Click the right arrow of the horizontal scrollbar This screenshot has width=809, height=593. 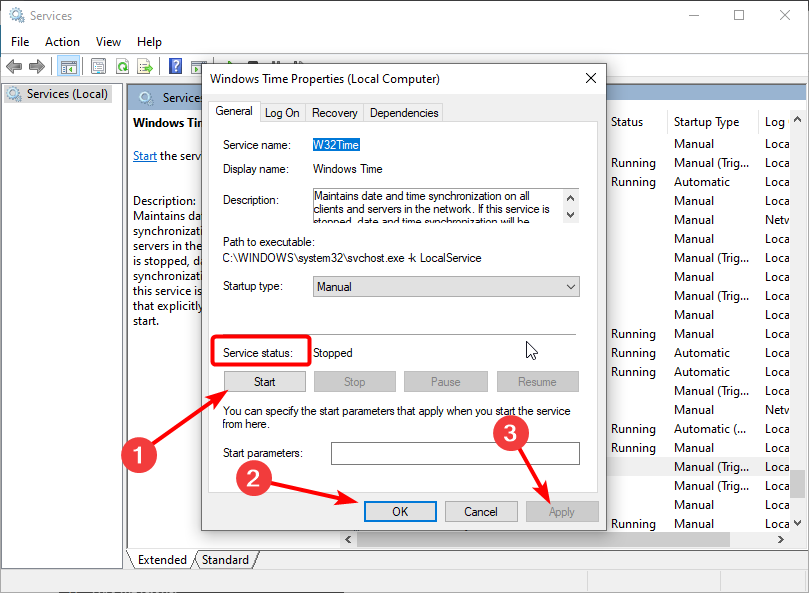point(781,539)
